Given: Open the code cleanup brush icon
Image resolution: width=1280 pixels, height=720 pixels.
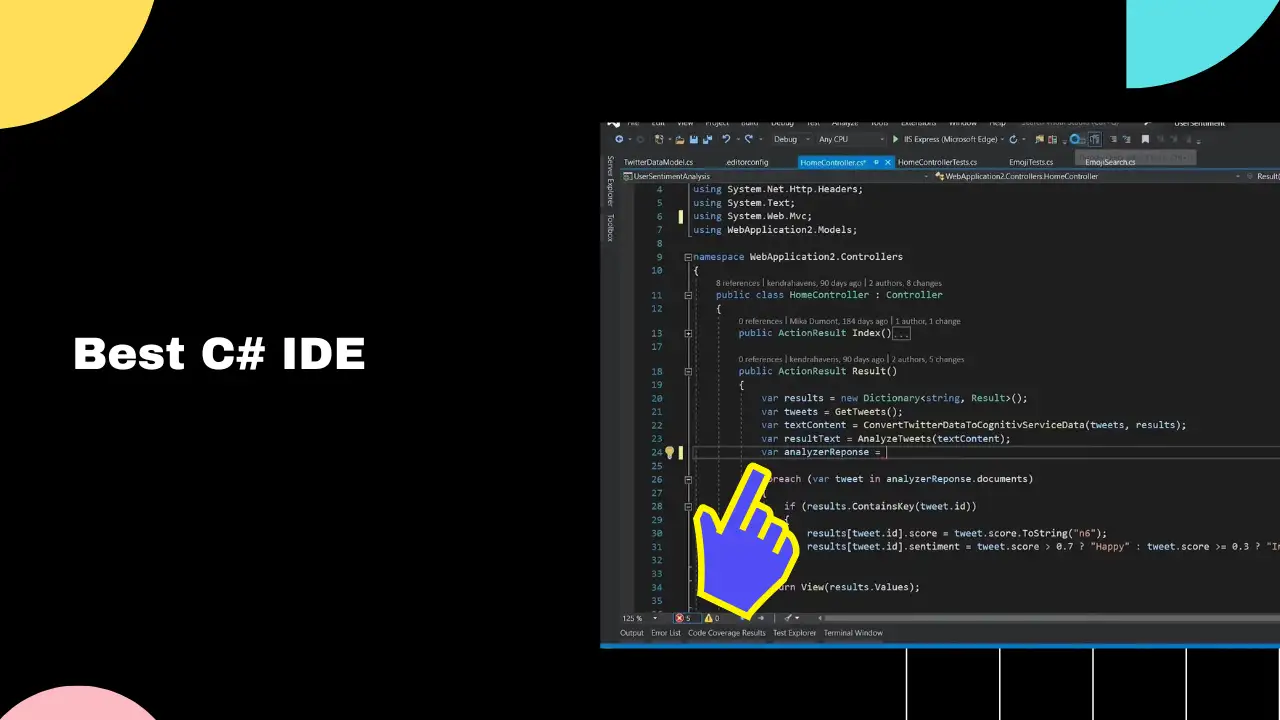Looking at the screenshot, I should [789, 618].
